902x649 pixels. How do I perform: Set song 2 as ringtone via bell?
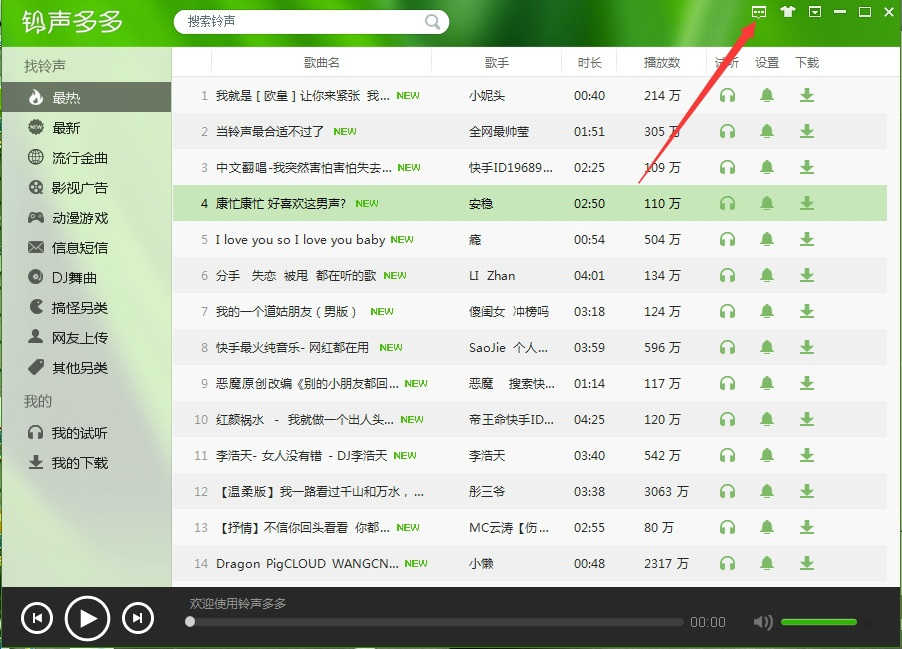(x=767, y=131)
